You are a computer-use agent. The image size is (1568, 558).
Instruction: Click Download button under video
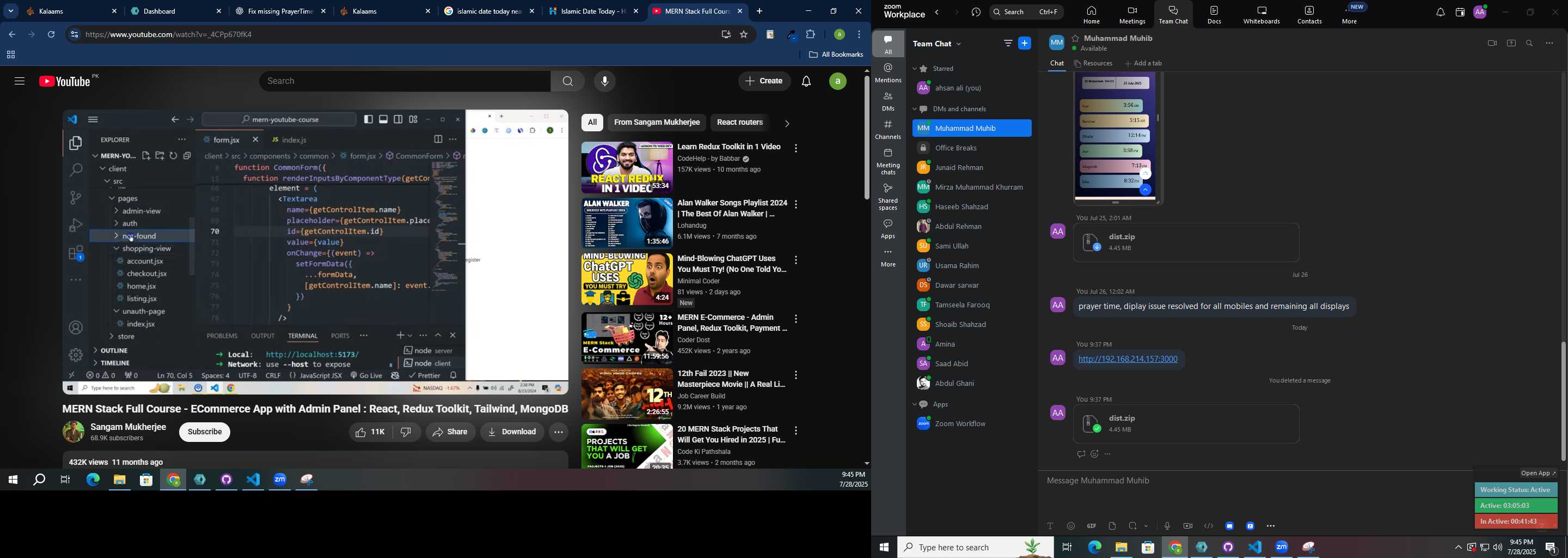coord(512,432)
